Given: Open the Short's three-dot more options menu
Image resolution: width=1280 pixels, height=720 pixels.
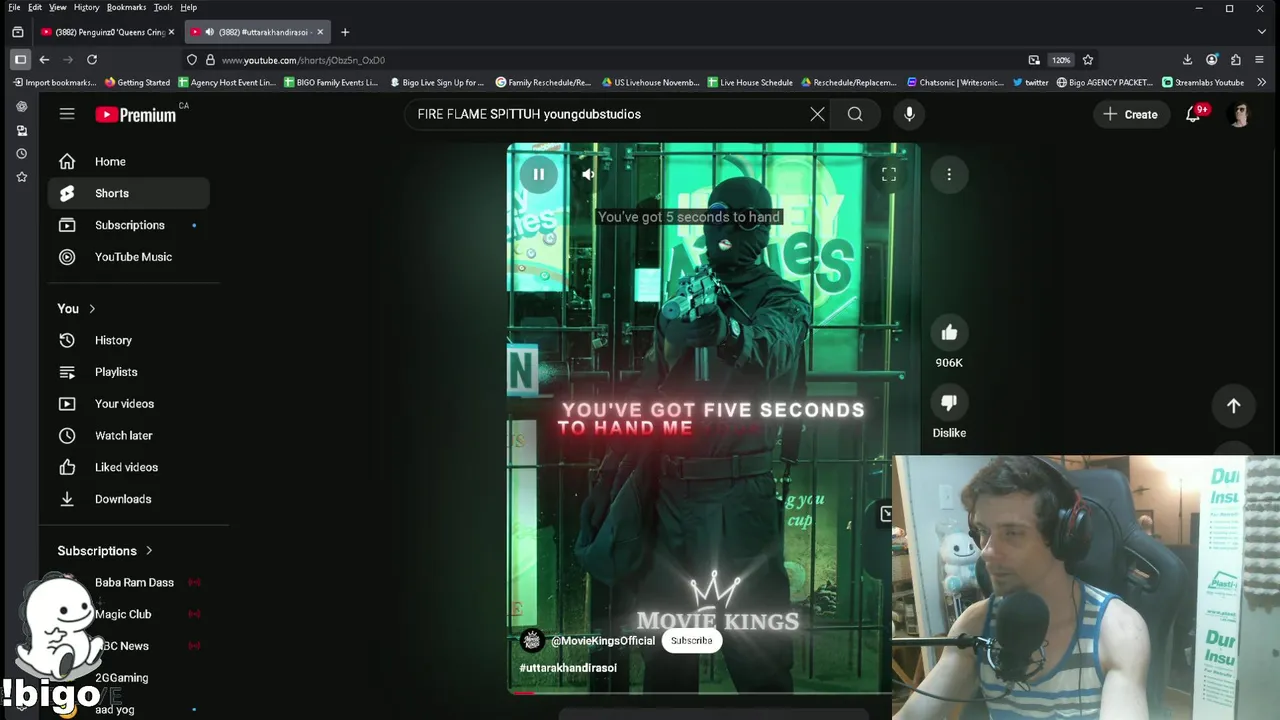Looking at the screenshot, I should tap(949, 174).
